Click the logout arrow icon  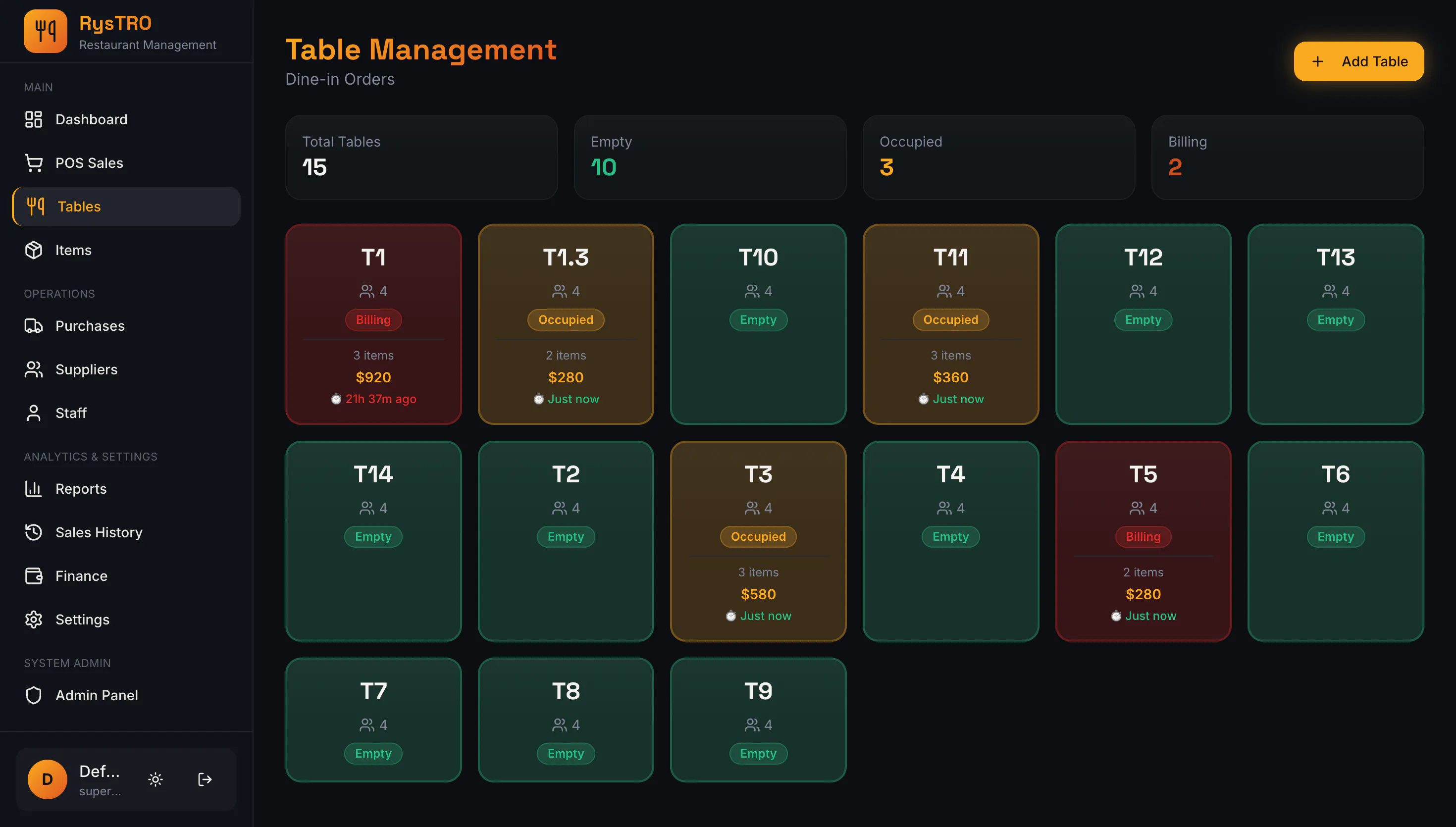point(205,779)
